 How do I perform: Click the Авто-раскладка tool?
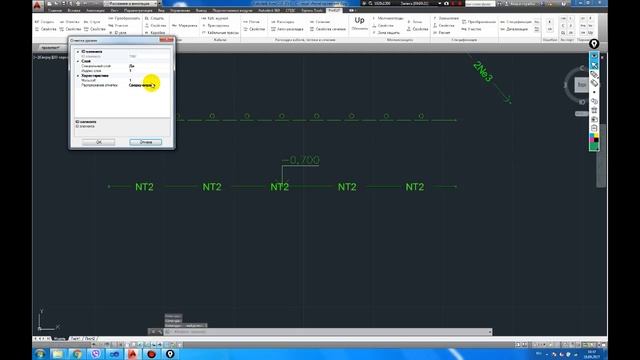287,29
